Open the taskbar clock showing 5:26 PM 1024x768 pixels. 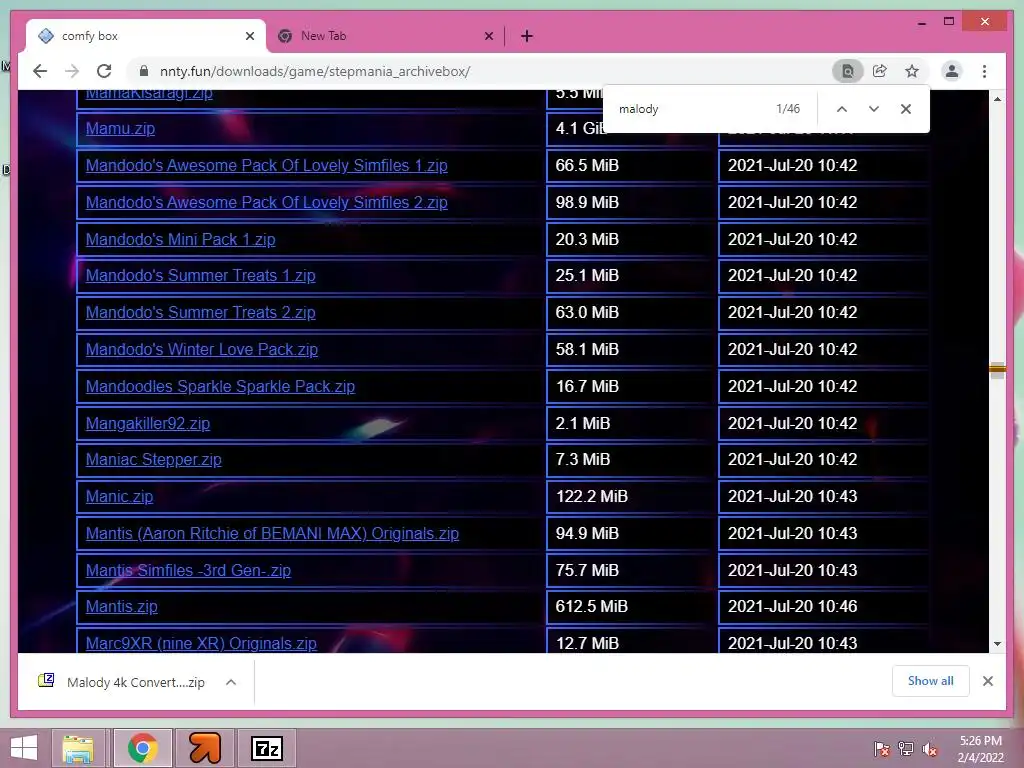pyautogui.click(x=980, y=748)
